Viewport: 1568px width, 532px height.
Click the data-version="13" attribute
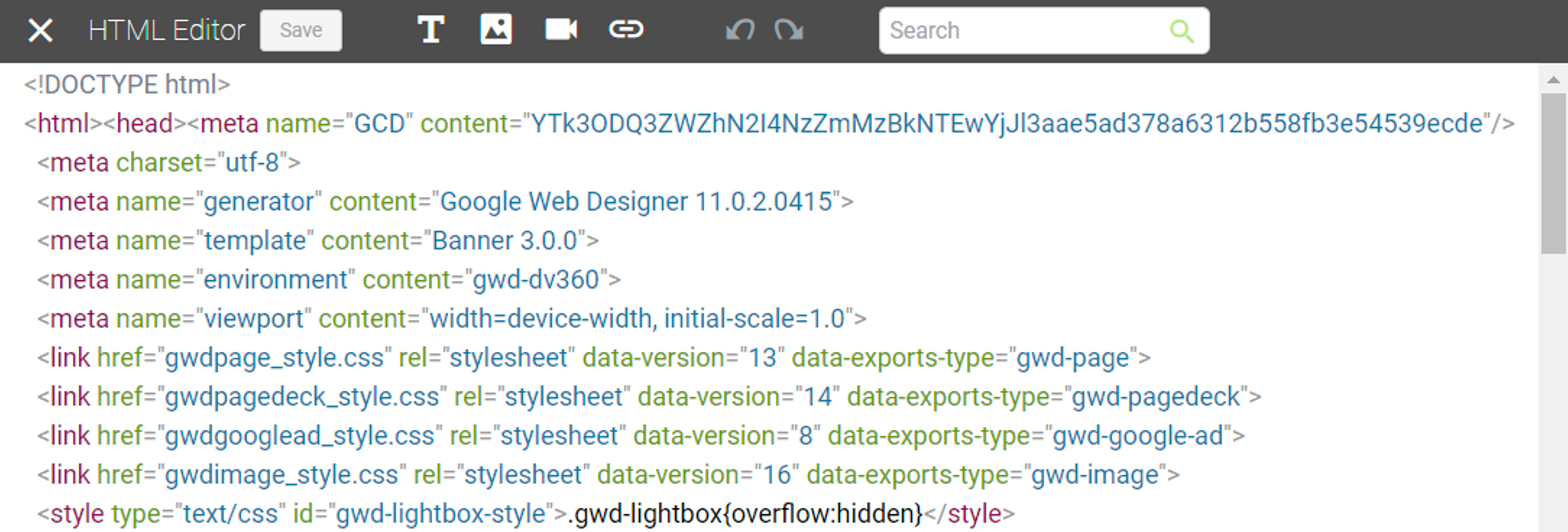click(x=684, y=357)
